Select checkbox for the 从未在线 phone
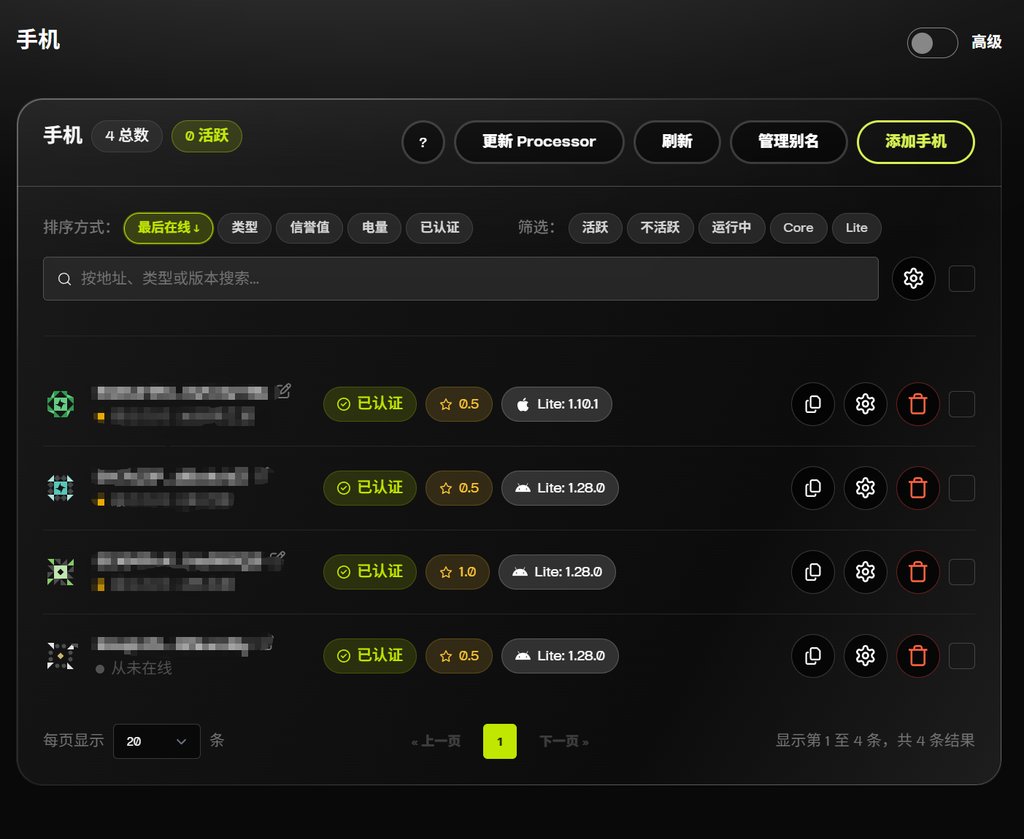 [961, 656]
